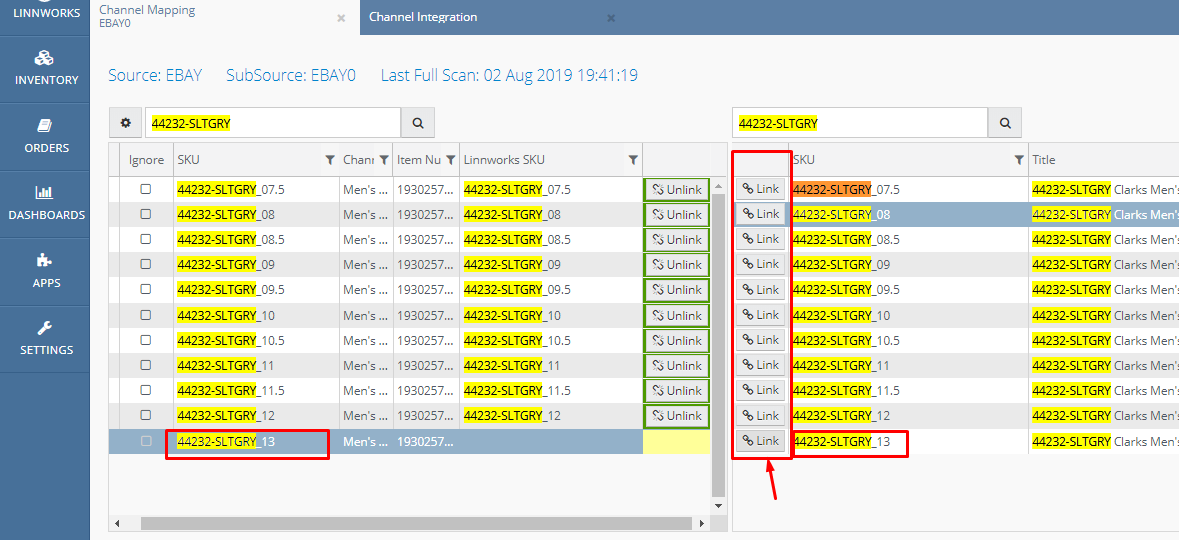Unlink the 44232-SLTGRY_08 mapping

point(677,215)
